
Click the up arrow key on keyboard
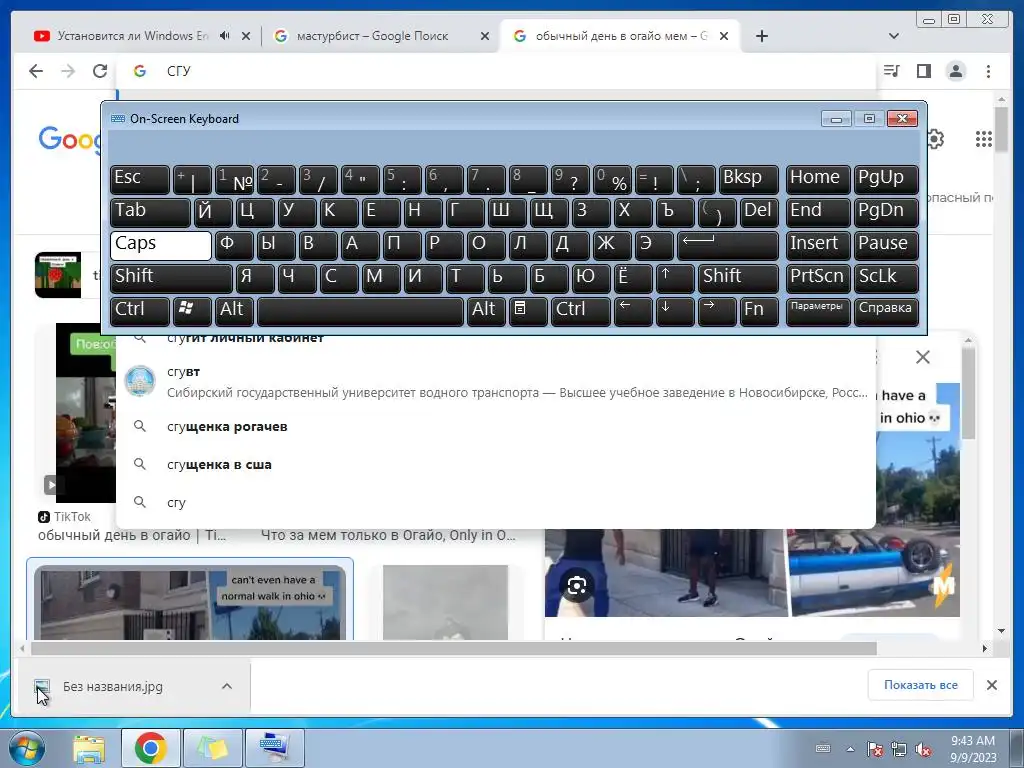[675, 278]
